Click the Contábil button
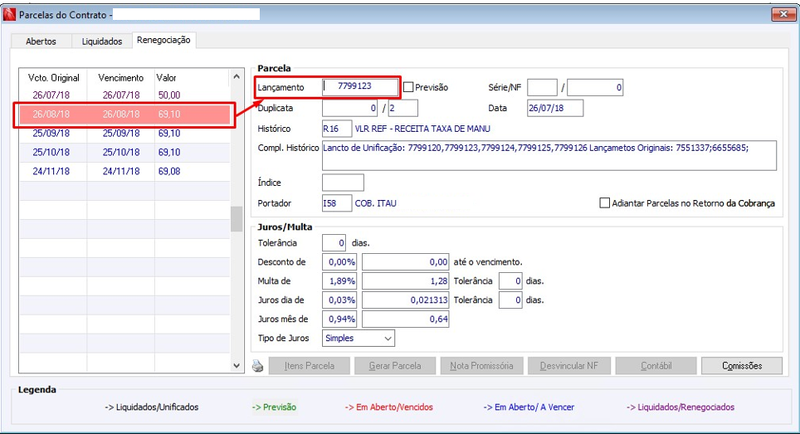The image size is (800, 434). coord(656,366)
